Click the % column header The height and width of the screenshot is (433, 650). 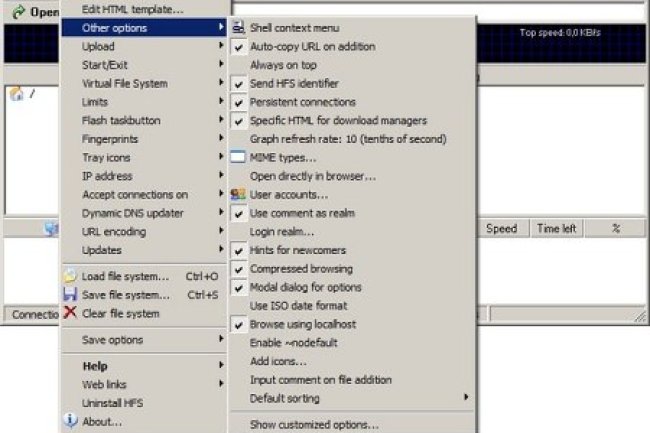click(615, 228)
